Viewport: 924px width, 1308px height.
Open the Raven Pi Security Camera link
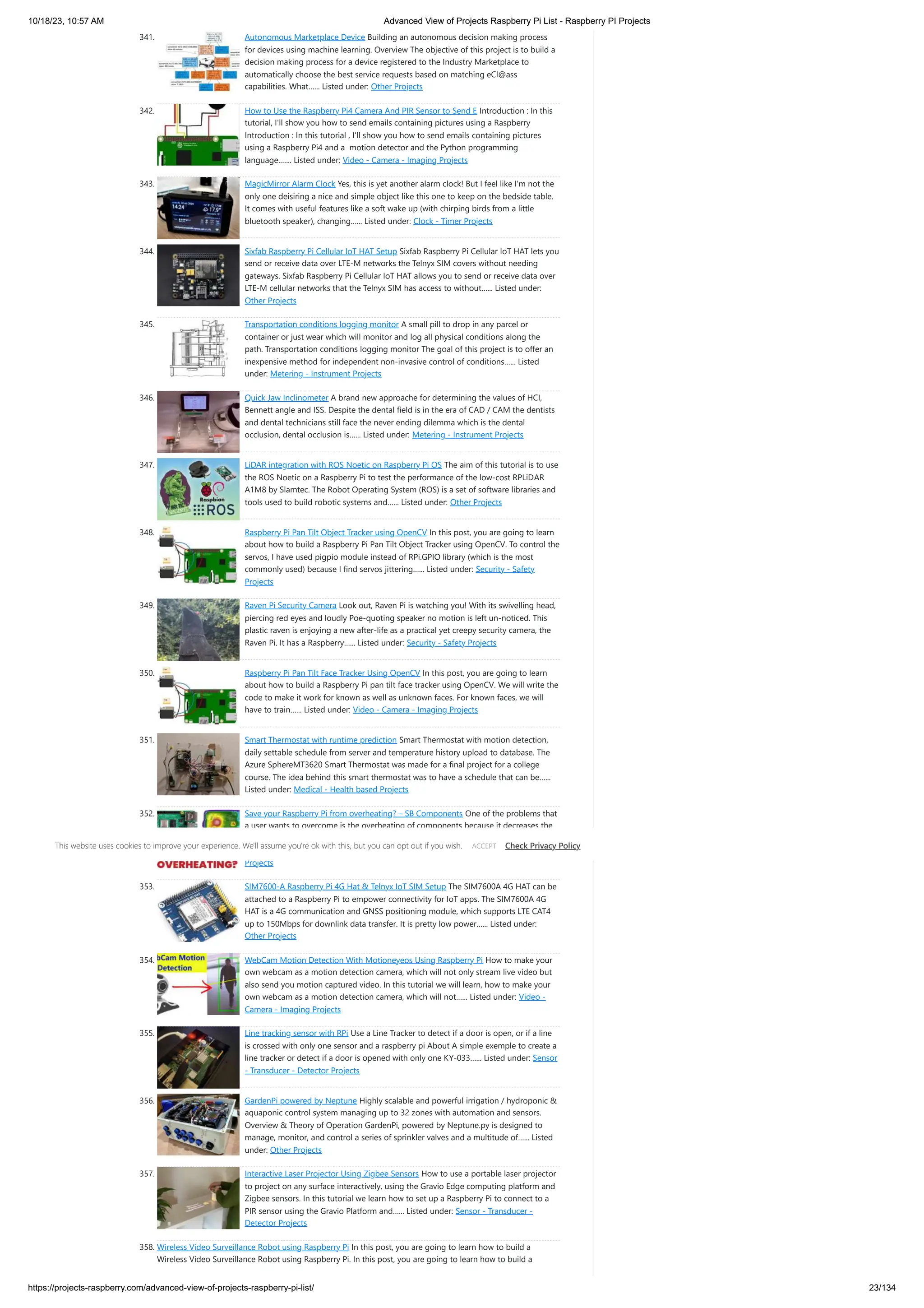click(x=291, y=605)
